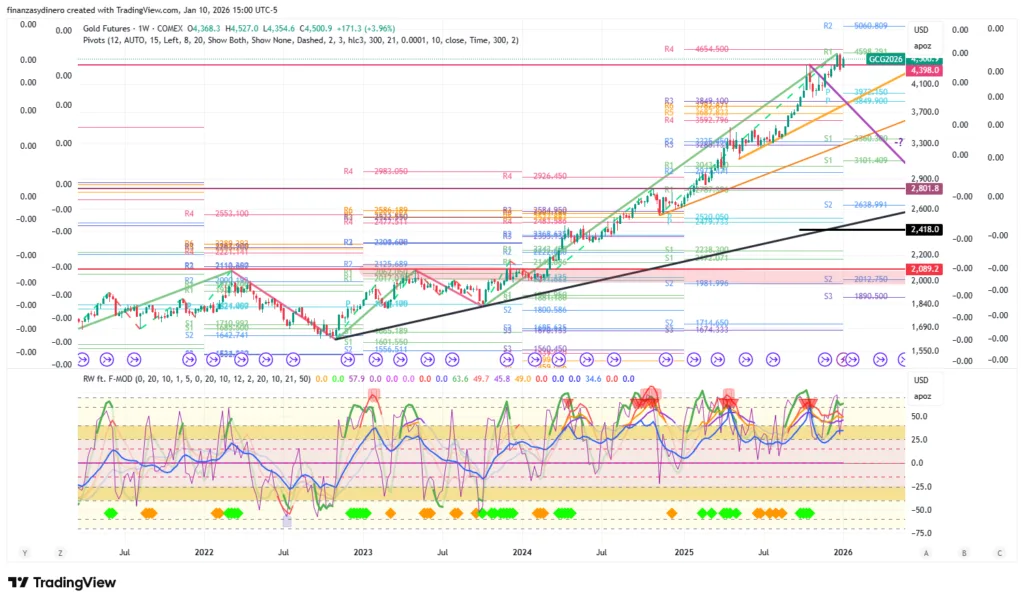Viewport: 1024px width, 603px height.
Task: Click the 2,089.2 red price level label
Action: click(924, 269)
